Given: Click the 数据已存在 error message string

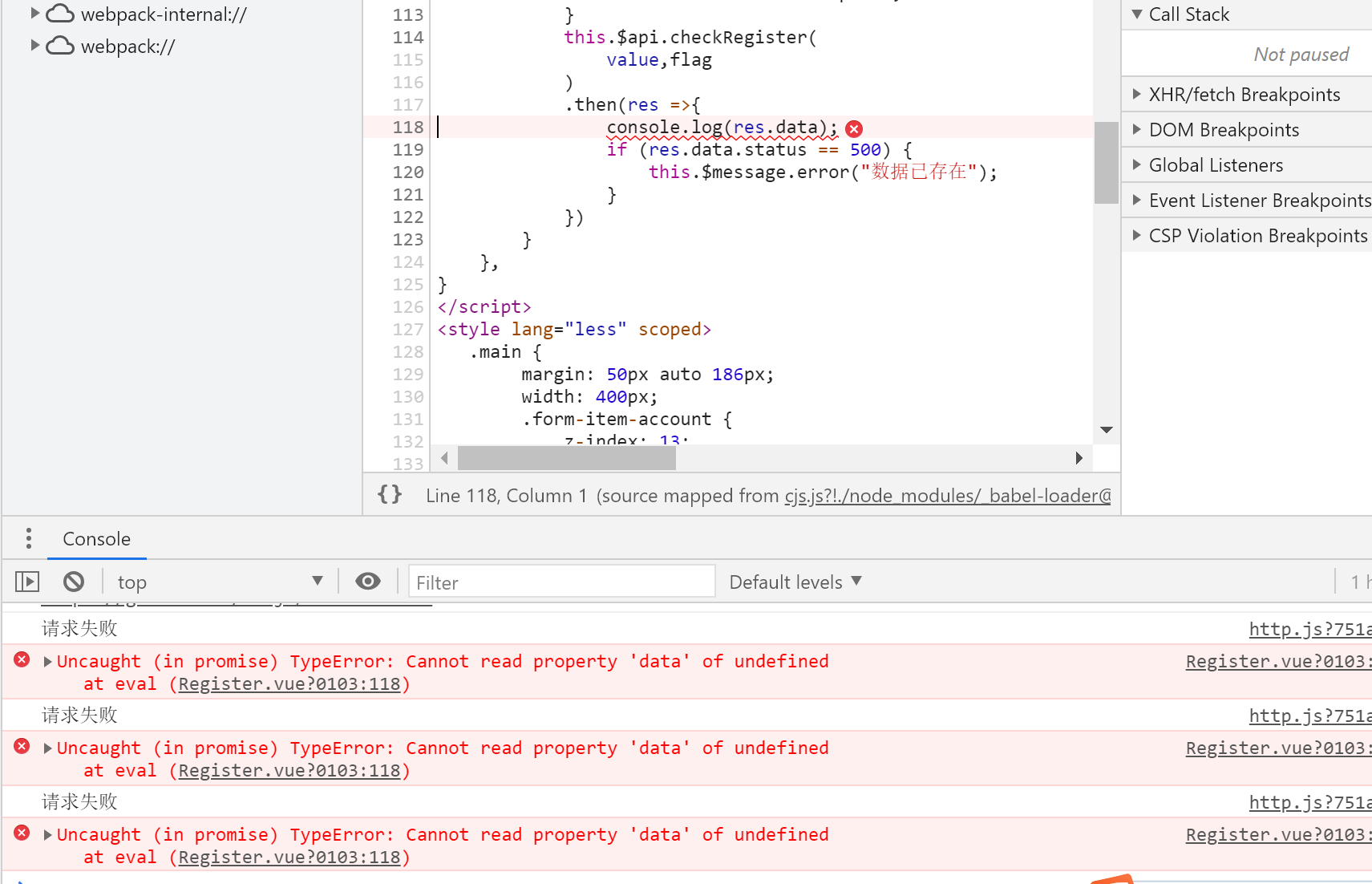Looking at the screenshot, I should click(x=919, y=172).
